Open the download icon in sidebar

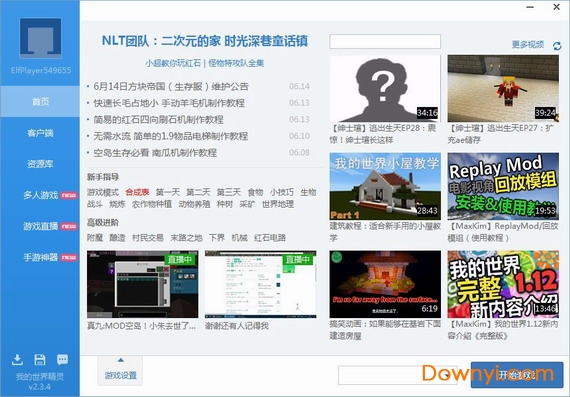click(17, 360)
